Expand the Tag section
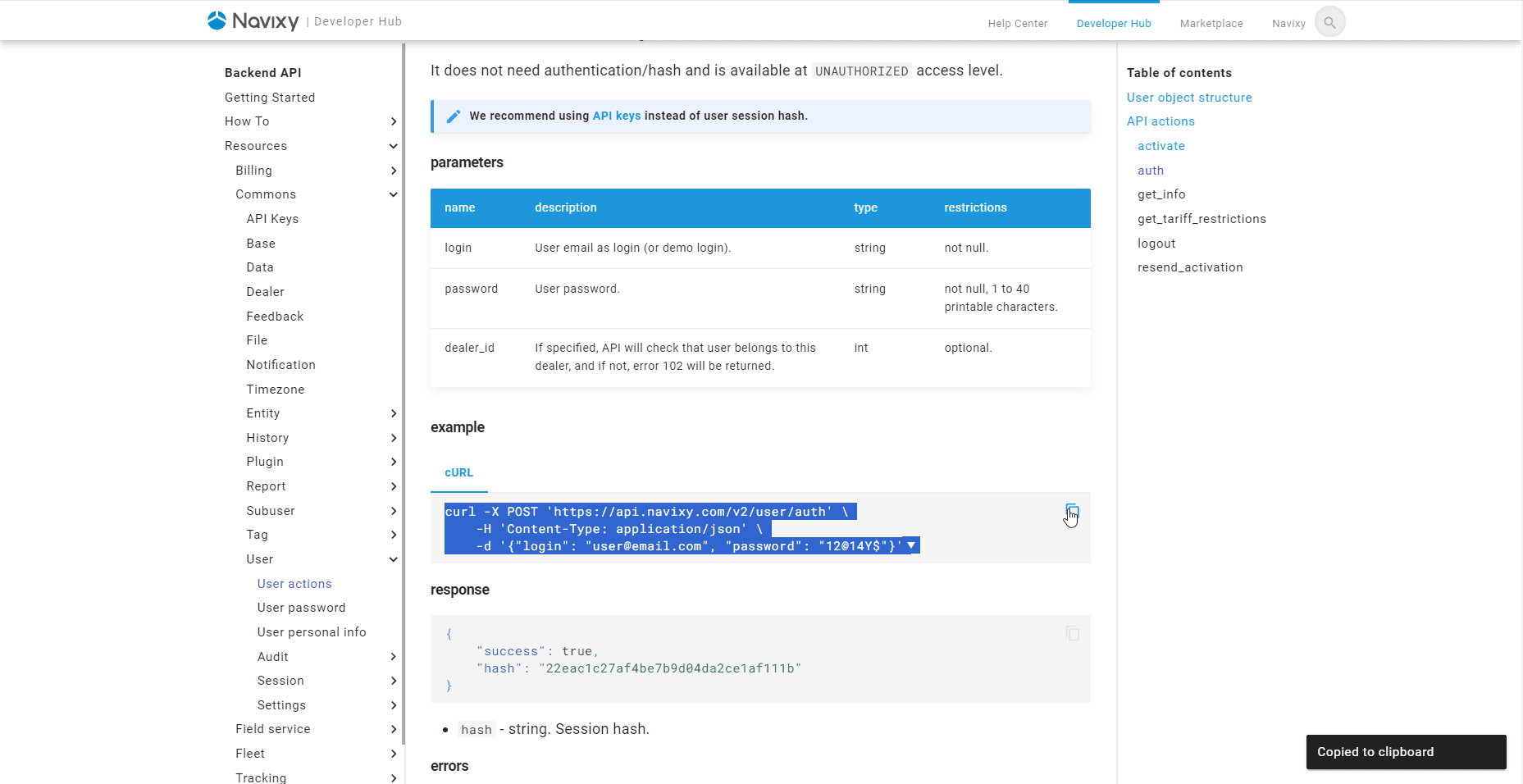Viewport: 1523px width, 784px height. (394, 535)
